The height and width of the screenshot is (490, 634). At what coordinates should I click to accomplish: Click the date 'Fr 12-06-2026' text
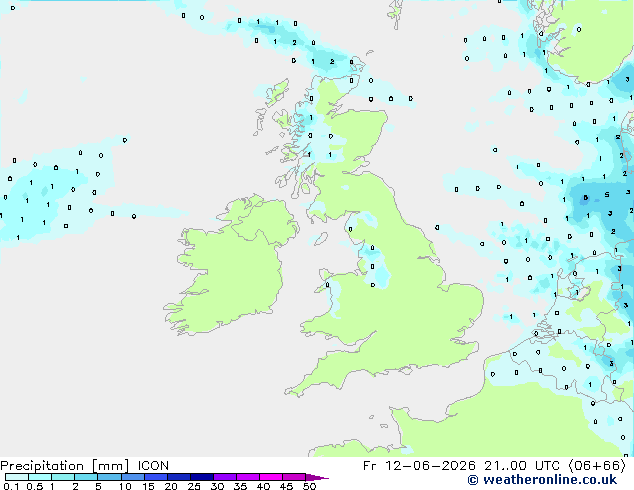click(419, 466)
